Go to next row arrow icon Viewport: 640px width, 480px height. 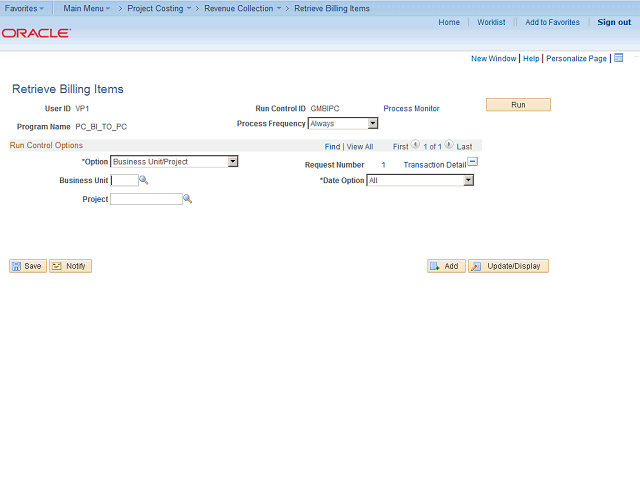449,144
